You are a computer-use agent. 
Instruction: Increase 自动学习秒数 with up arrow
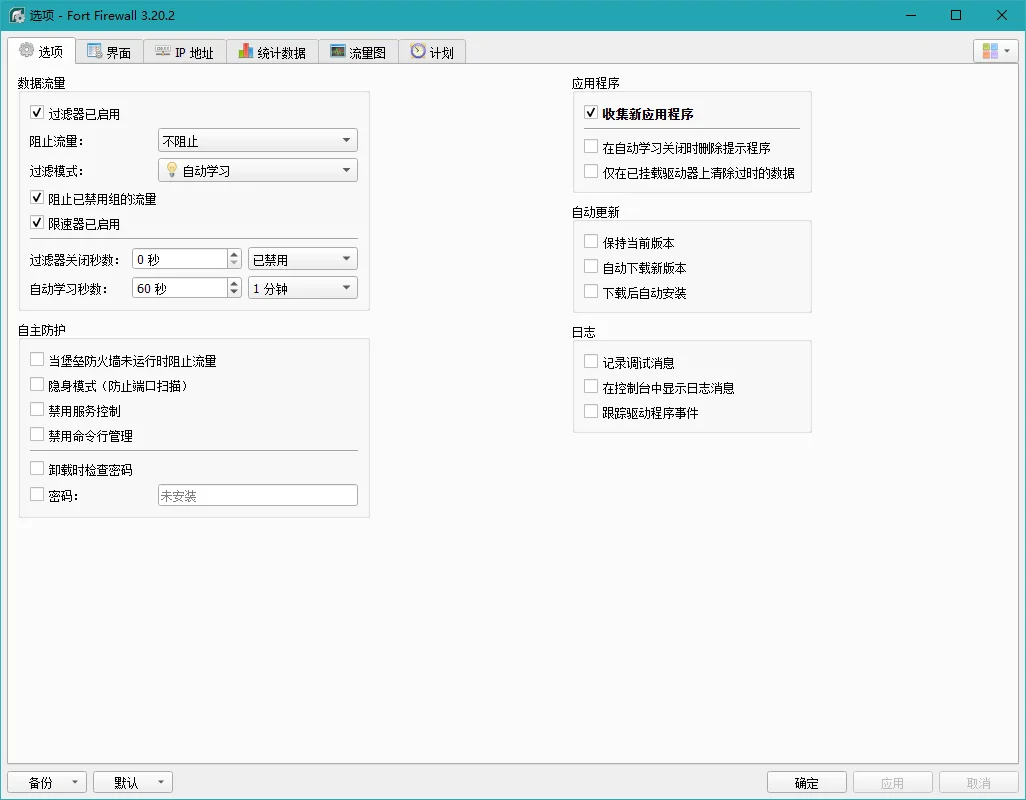tap(234, 283)
